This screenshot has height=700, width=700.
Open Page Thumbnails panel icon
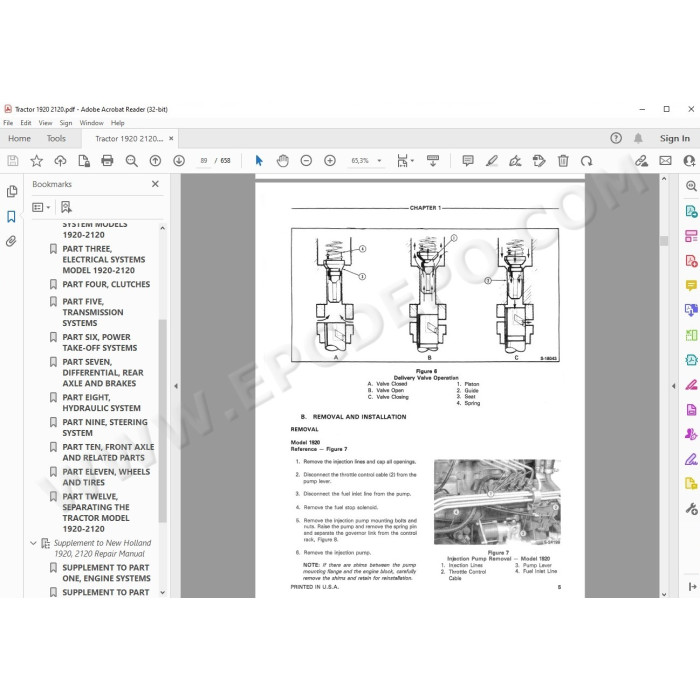click(12, 192)
